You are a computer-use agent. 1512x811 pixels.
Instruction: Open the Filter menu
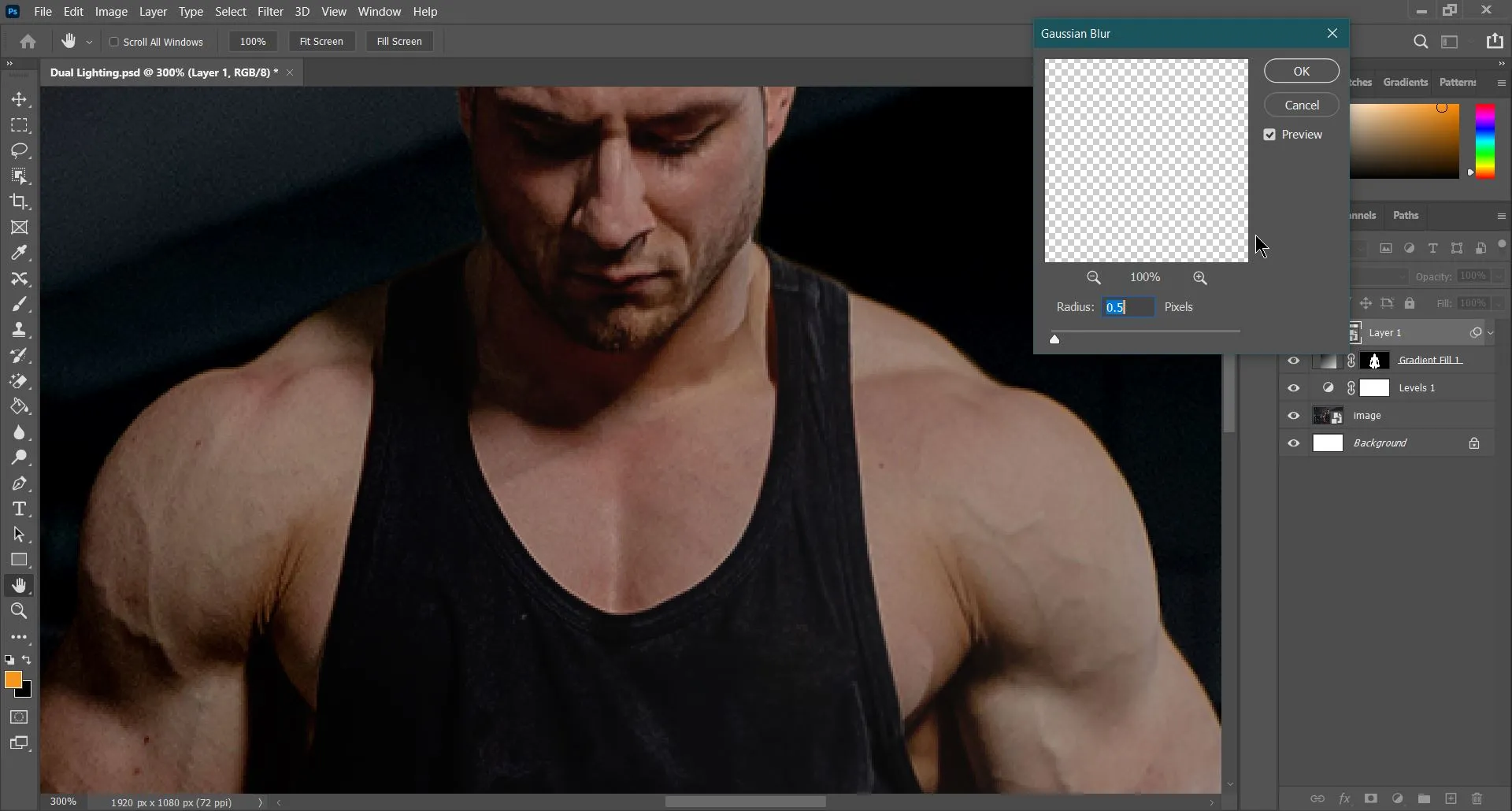[x=270, y=12]
